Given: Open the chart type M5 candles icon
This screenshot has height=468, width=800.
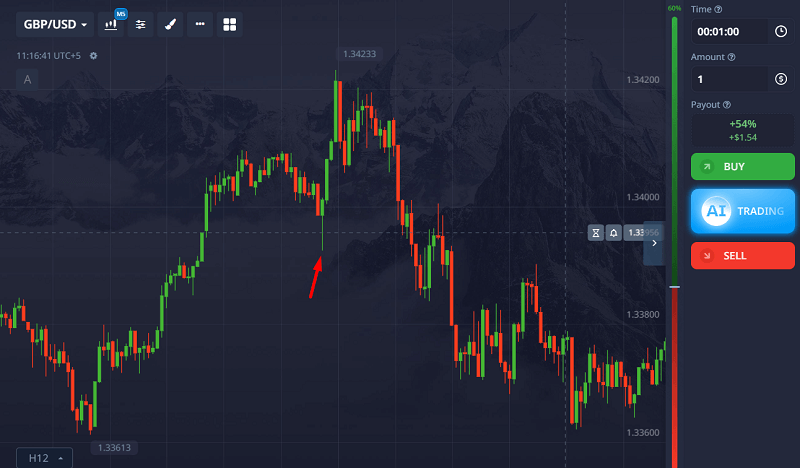Looking at the screenshot, I should (112, 24).
